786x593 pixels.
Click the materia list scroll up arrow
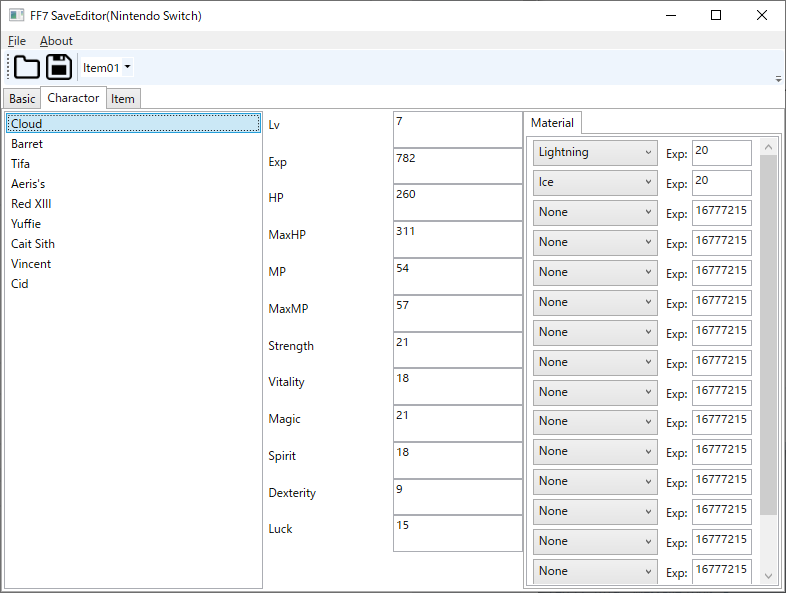(x=768, y=147)
